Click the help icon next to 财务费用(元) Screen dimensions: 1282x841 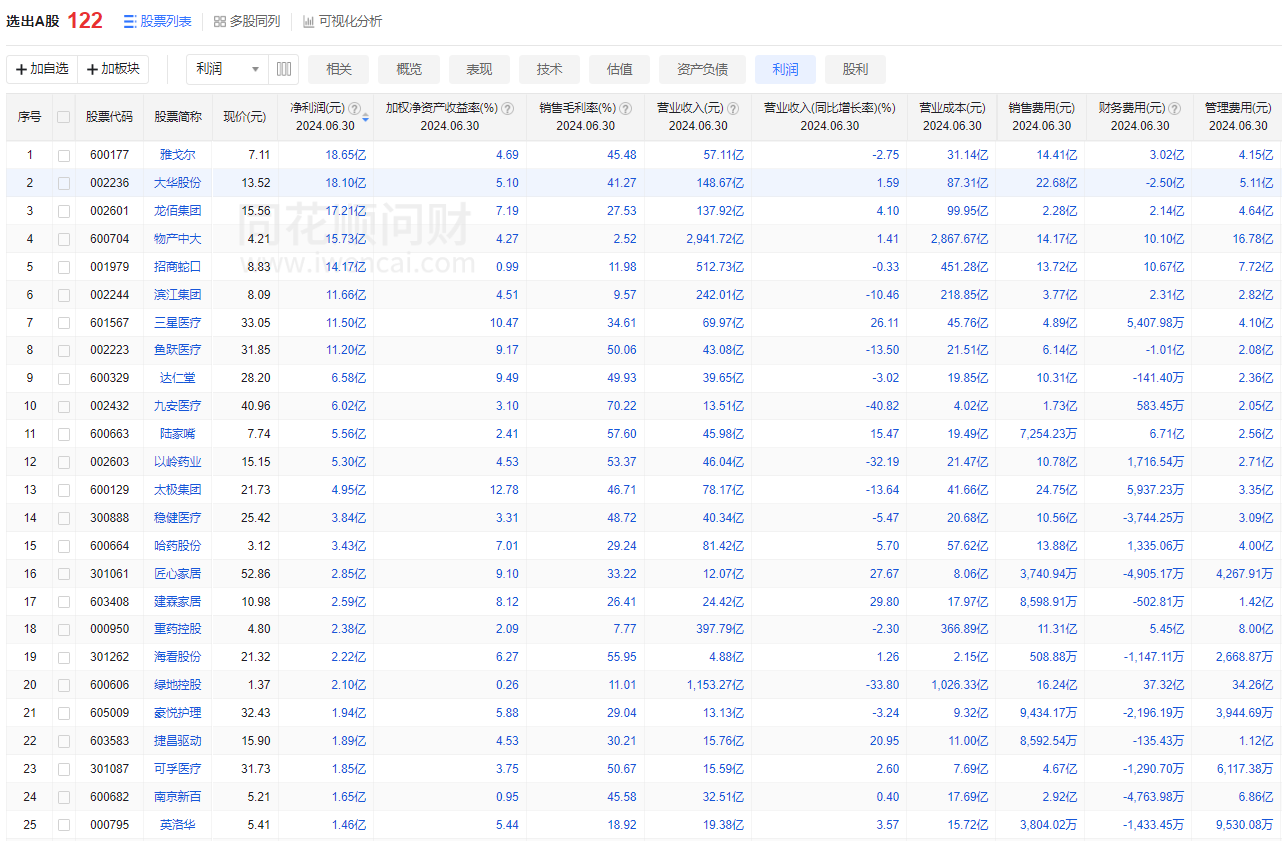point(1175,108)
